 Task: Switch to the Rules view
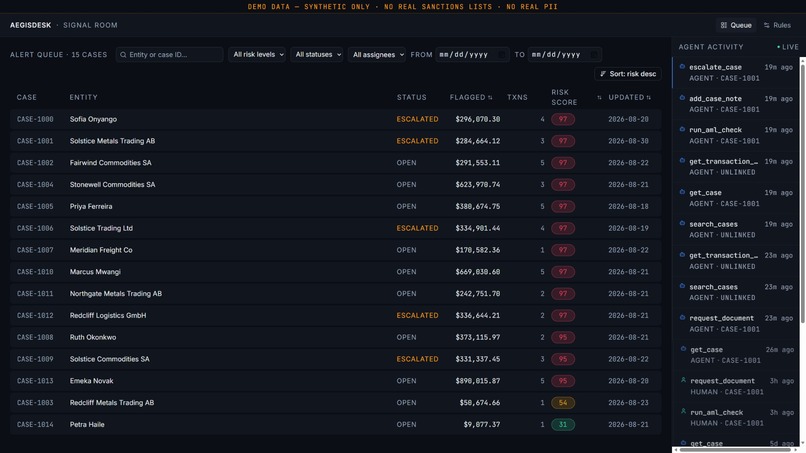(777, 25)
